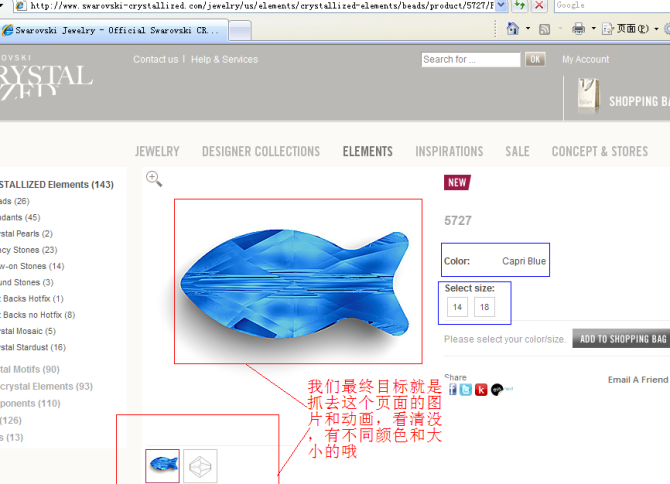Click the Swarovski Crystallized logo

[x=46, y=78]
